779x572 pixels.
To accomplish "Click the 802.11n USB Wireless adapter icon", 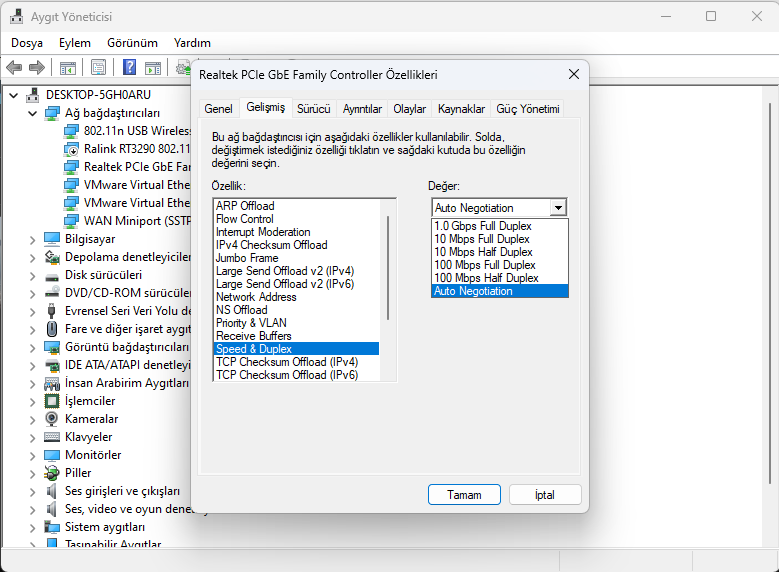I will (x=71, y=131).
